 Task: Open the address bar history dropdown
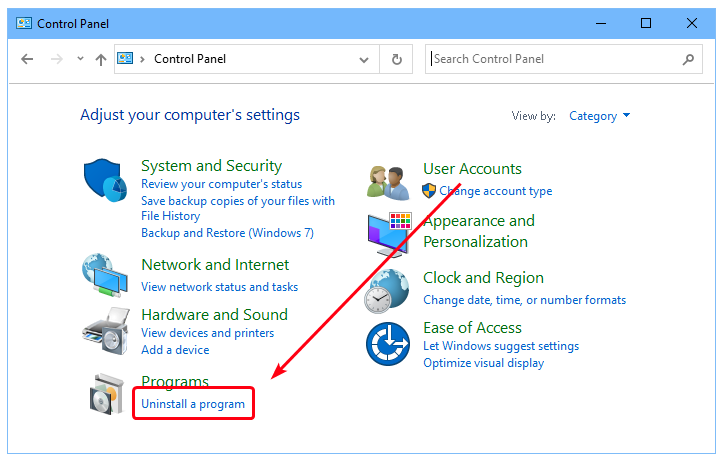(364, 59)
